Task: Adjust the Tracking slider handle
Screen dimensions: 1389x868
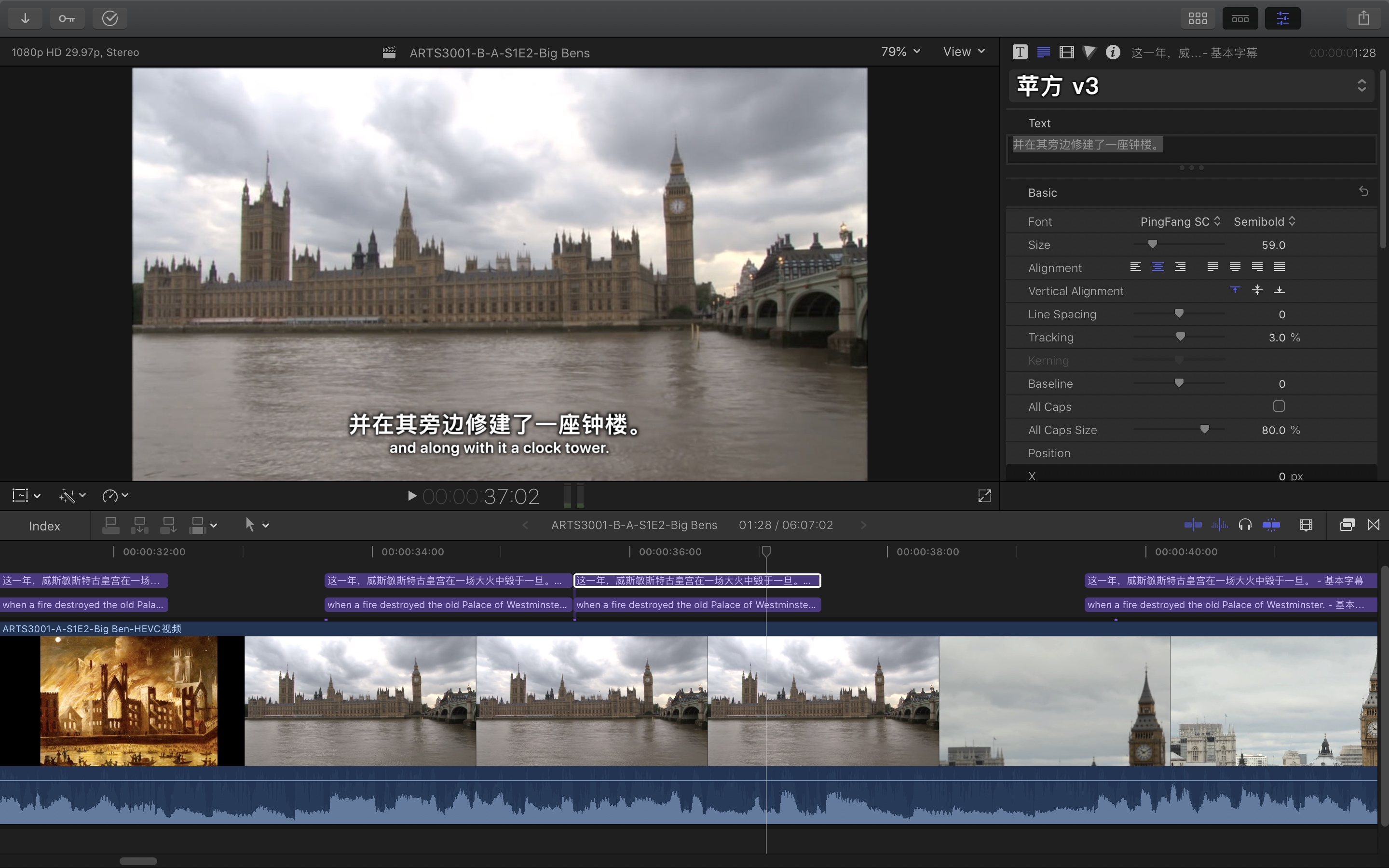Action: click(x=1180, y=337)
